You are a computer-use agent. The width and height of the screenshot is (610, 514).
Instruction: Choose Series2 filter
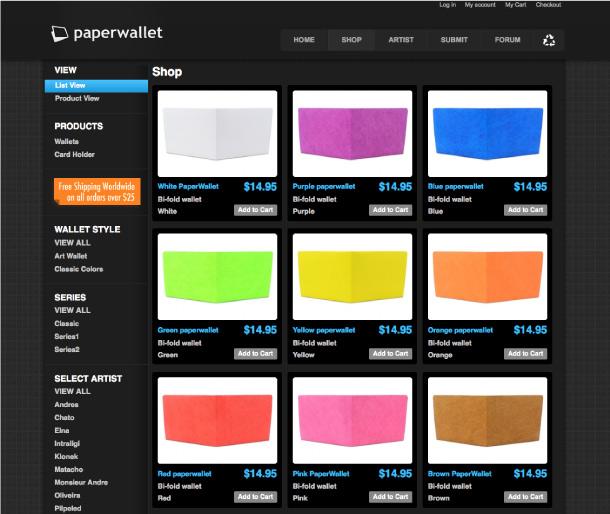tap(67, 349)
